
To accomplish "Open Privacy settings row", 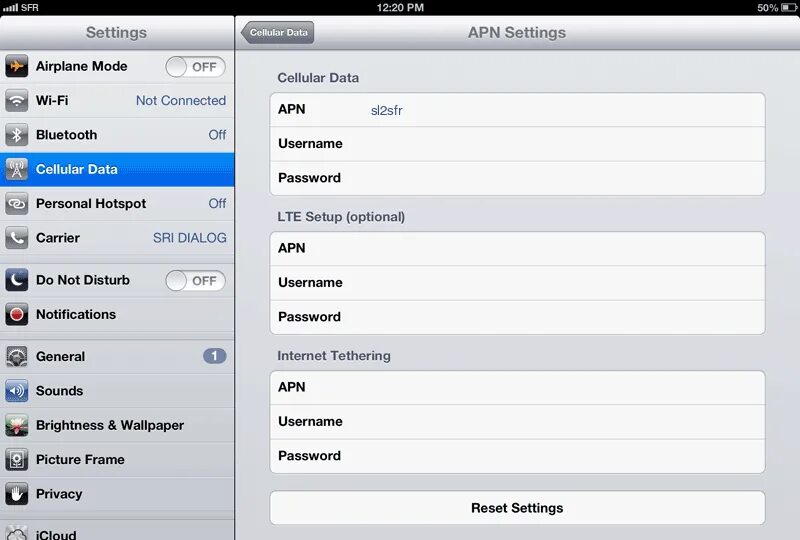I will (117, 494).
